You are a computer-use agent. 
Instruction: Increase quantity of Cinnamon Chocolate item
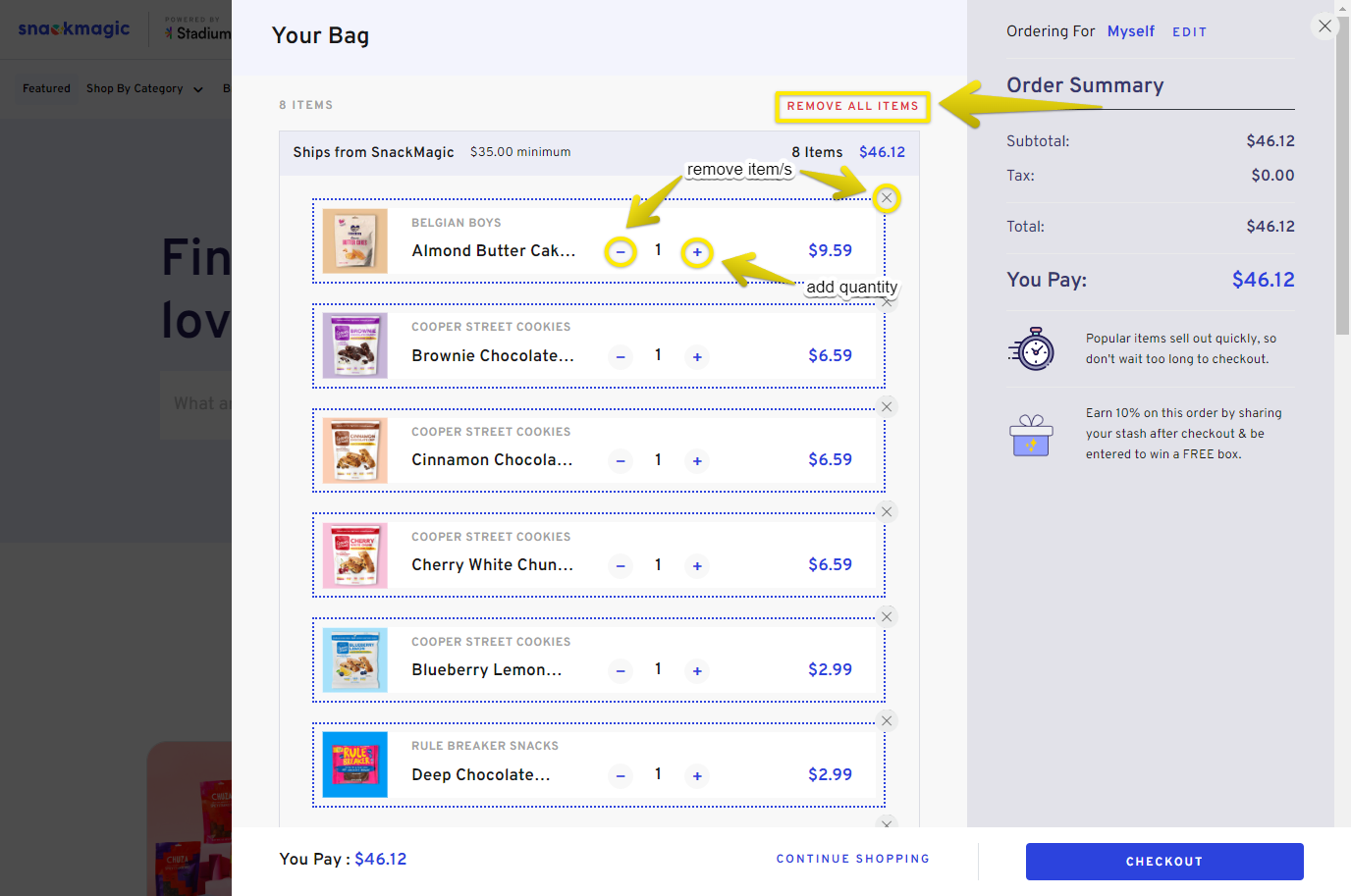coord(697,461)
